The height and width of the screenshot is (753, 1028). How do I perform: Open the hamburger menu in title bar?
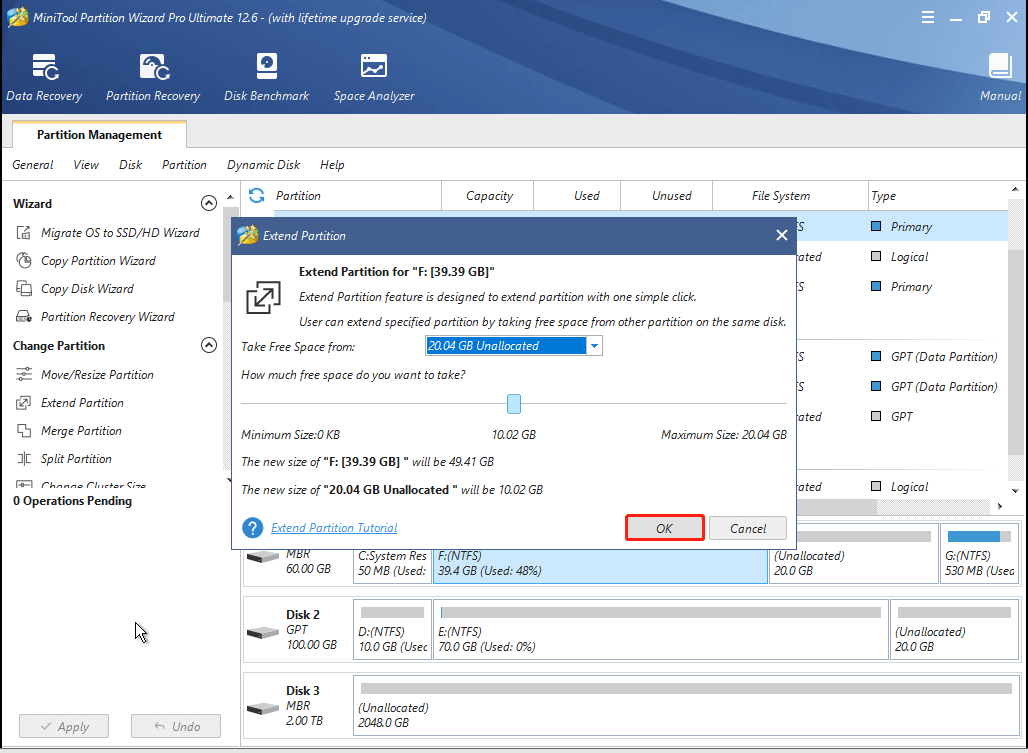tap(928, 16)
